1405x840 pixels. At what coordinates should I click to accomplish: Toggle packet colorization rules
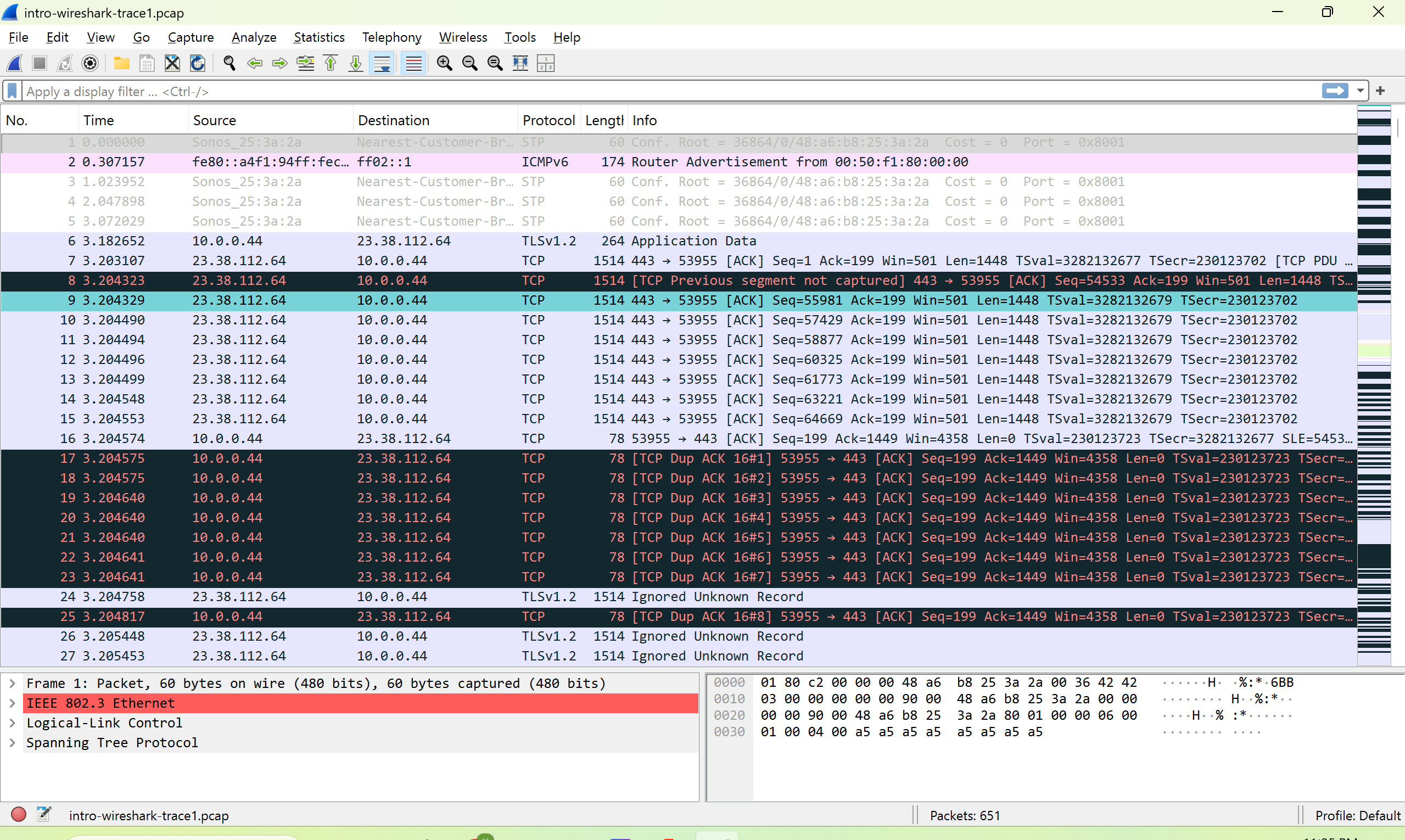[x=414, y=63]
